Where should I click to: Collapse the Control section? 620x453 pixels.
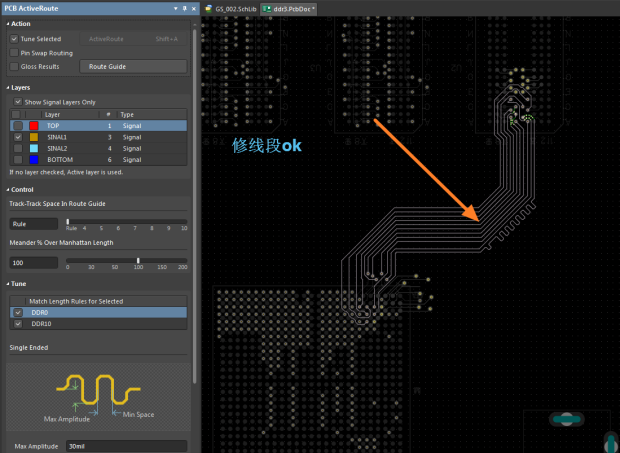[x=8, y=190]
